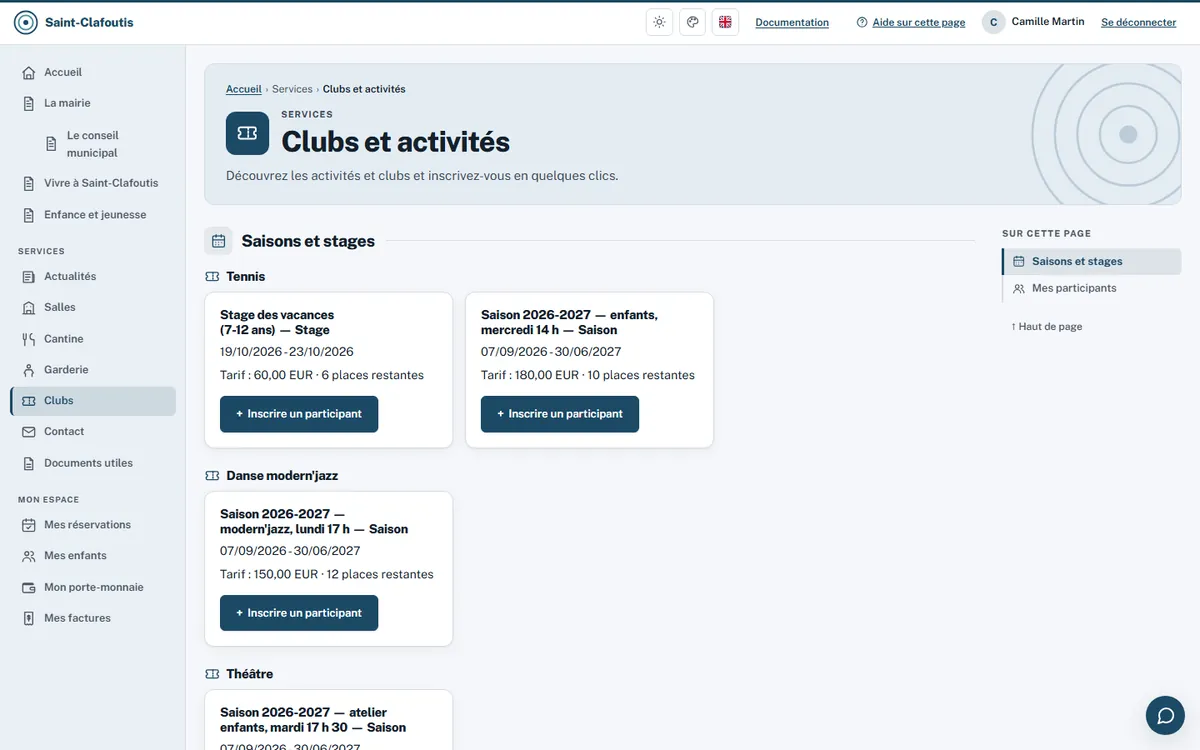This screenshot has width=1200, height=750.
Task: Open Actualités in Services section
Action: pos(93,276)
